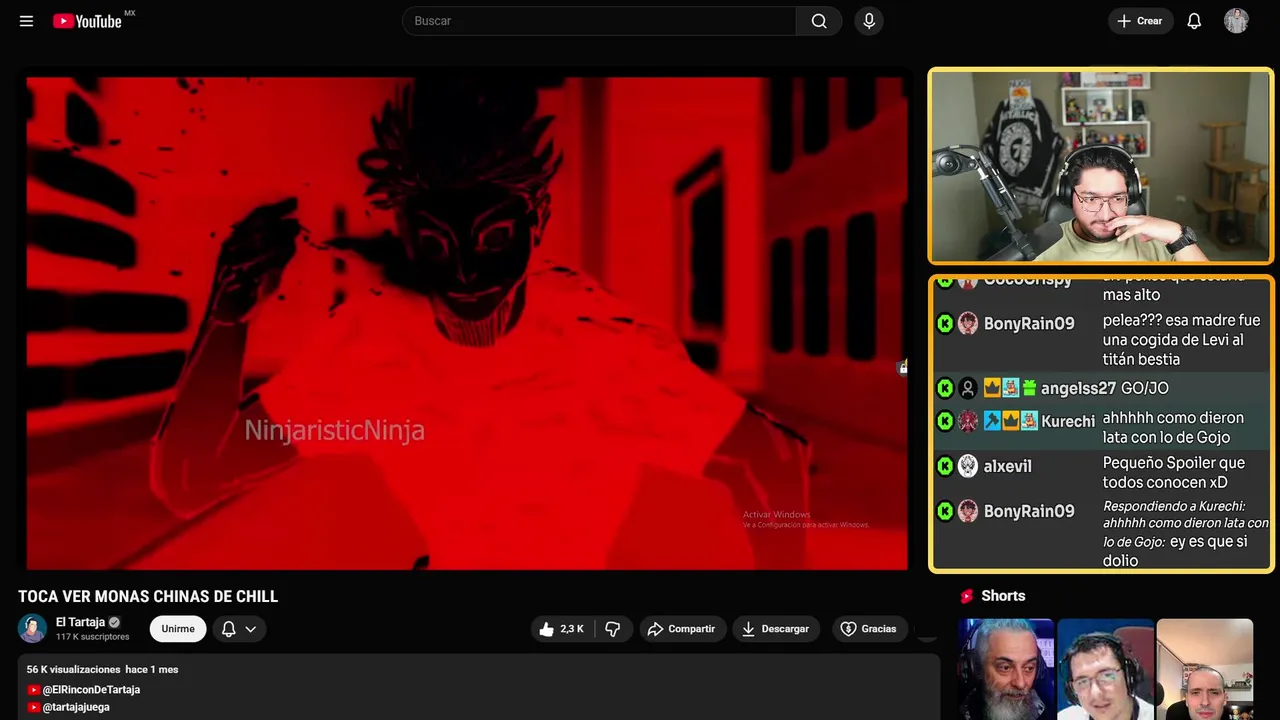Focus the Buscar search field
This screenshot has height=720, width=1280.
(599, 21)
